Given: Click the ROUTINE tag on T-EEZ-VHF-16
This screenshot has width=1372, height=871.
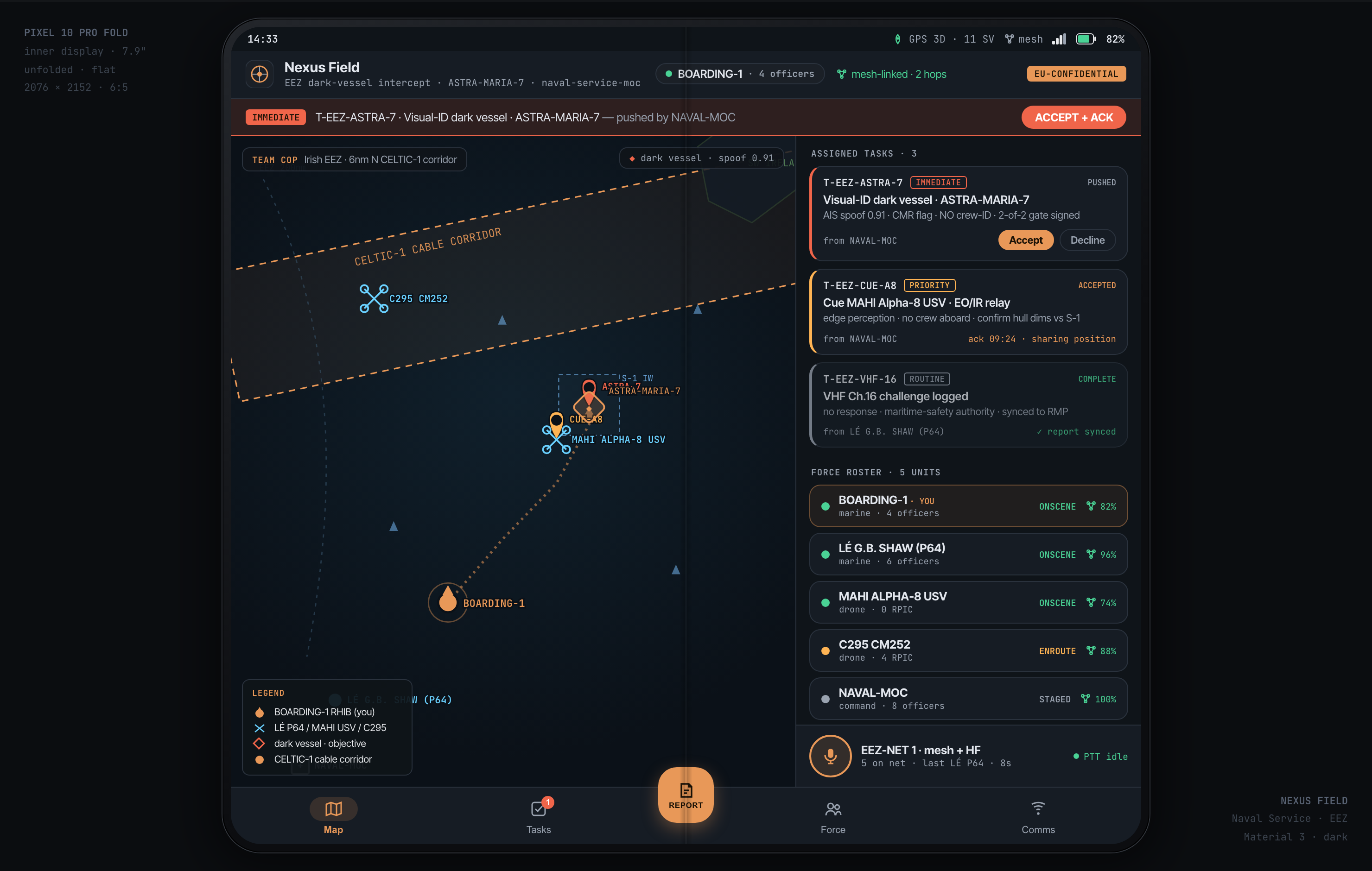Looking at the screenshot, I should (x=927, y=379).
